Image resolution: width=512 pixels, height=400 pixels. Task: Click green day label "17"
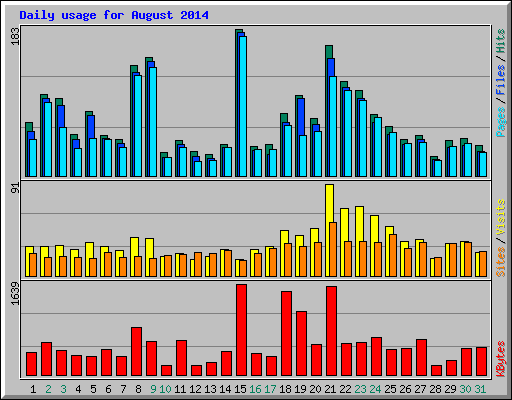[270, 389]
